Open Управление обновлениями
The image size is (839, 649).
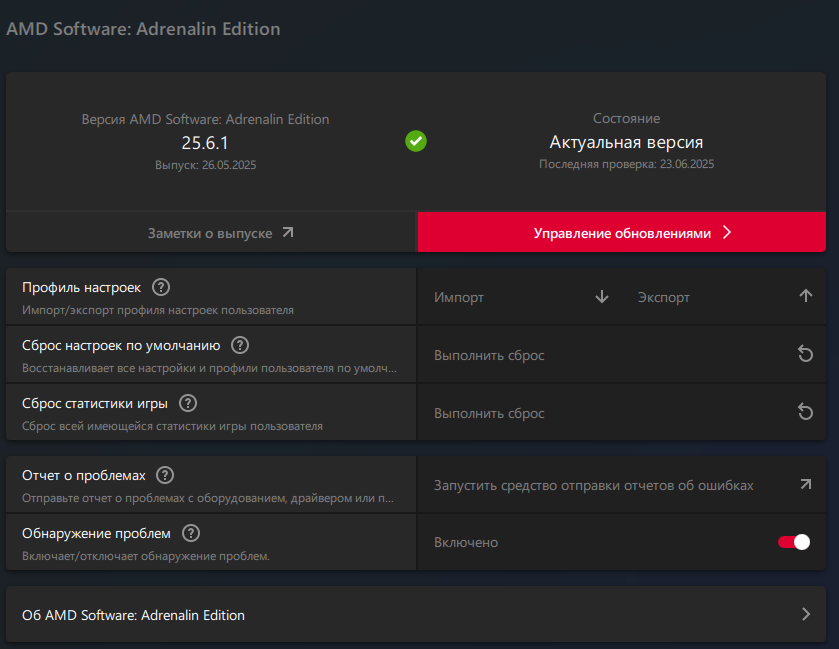click(622, 232)
